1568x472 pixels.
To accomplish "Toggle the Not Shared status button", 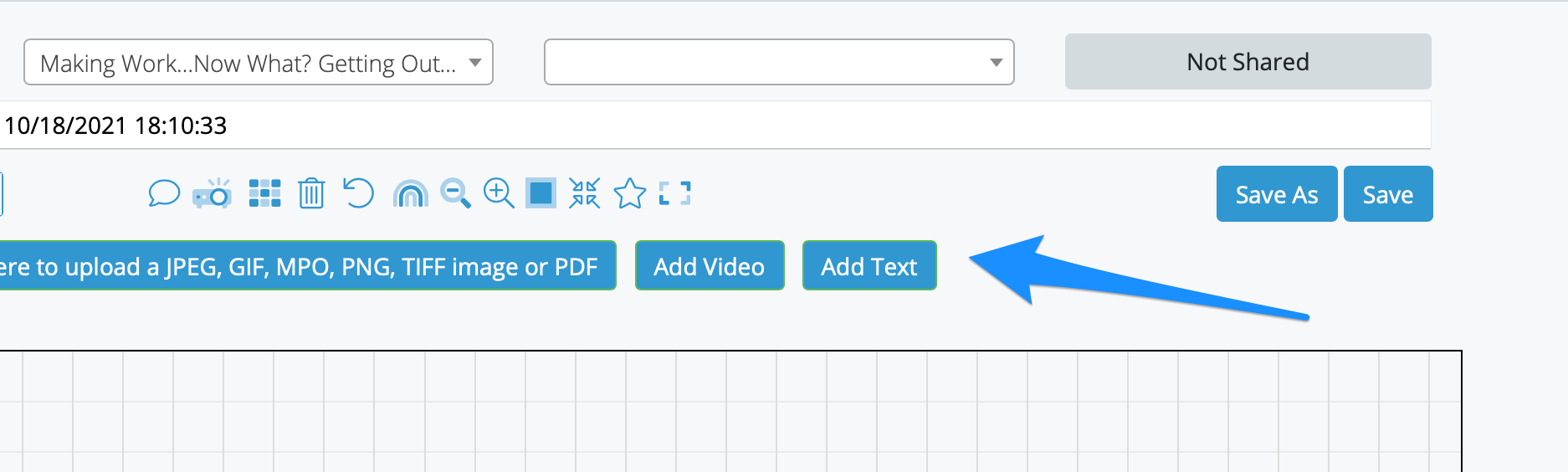I will 1248,62.
